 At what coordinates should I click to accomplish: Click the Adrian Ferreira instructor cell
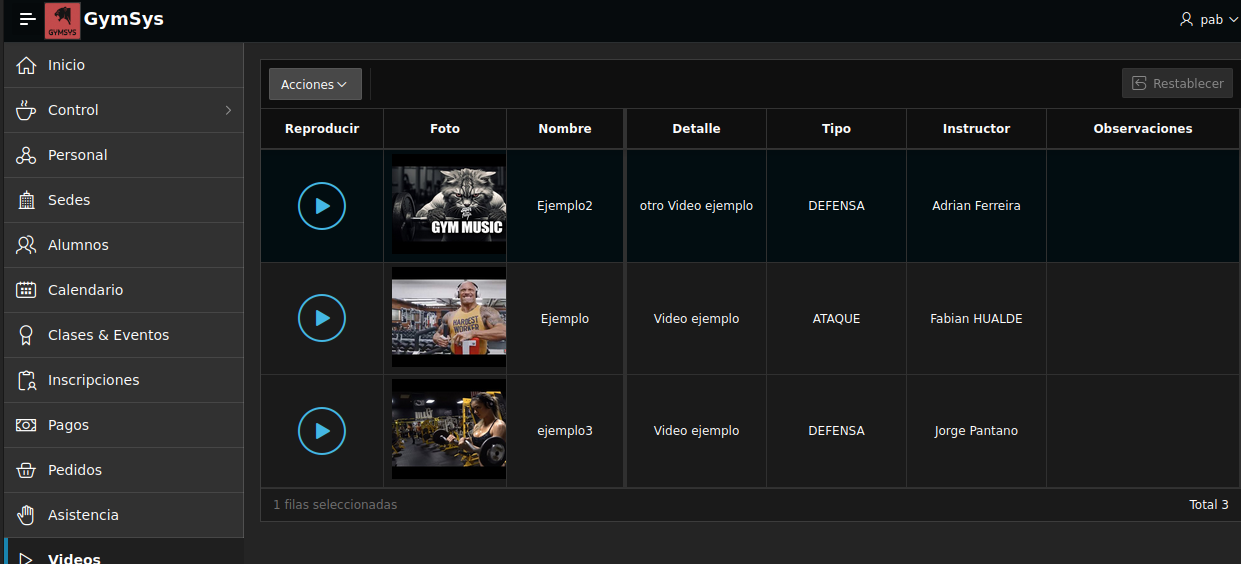[976, 206]
